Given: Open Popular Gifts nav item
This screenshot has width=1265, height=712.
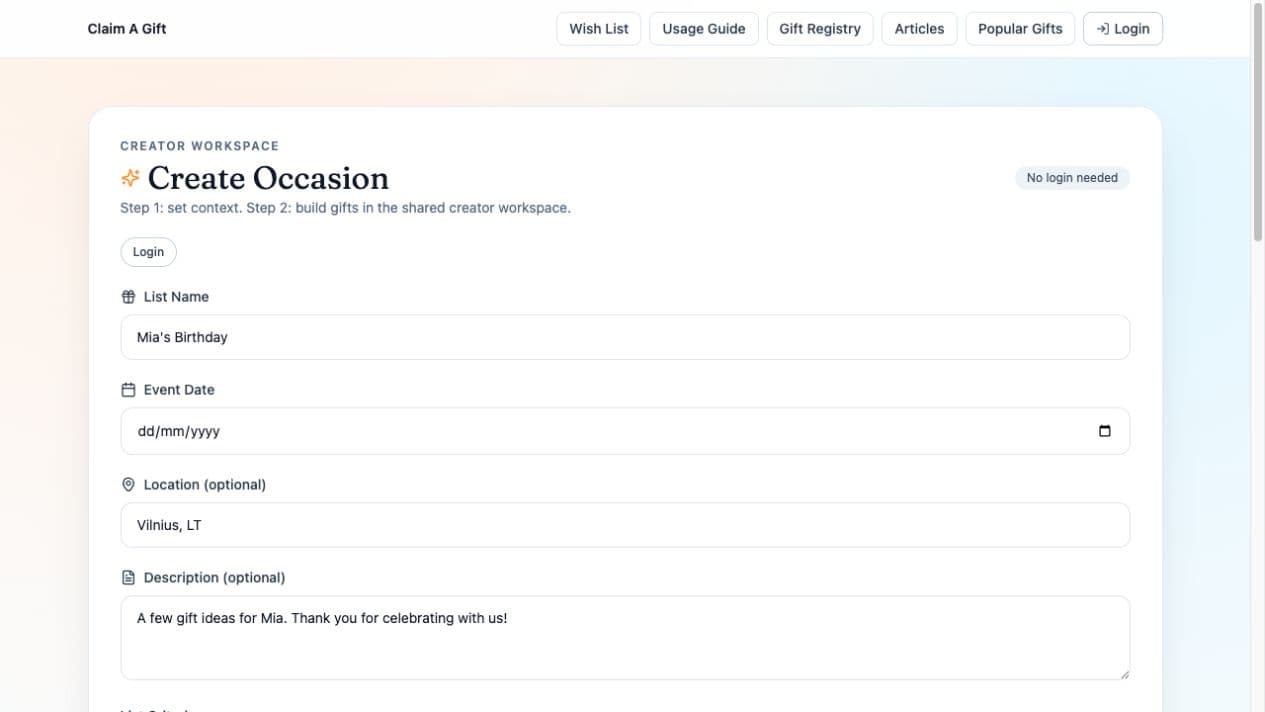Looking at the screenshot, I should (x=1020, y=29).
